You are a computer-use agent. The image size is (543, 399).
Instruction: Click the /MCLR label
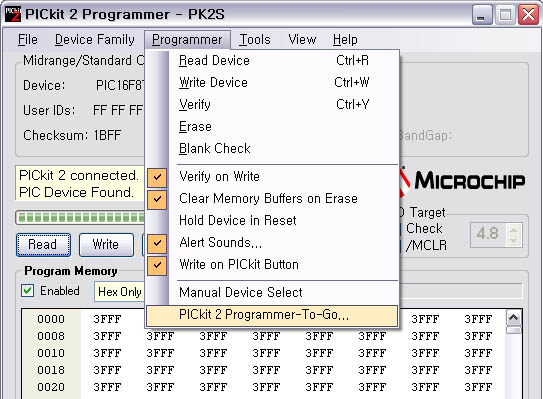click(x=426, y=246)
